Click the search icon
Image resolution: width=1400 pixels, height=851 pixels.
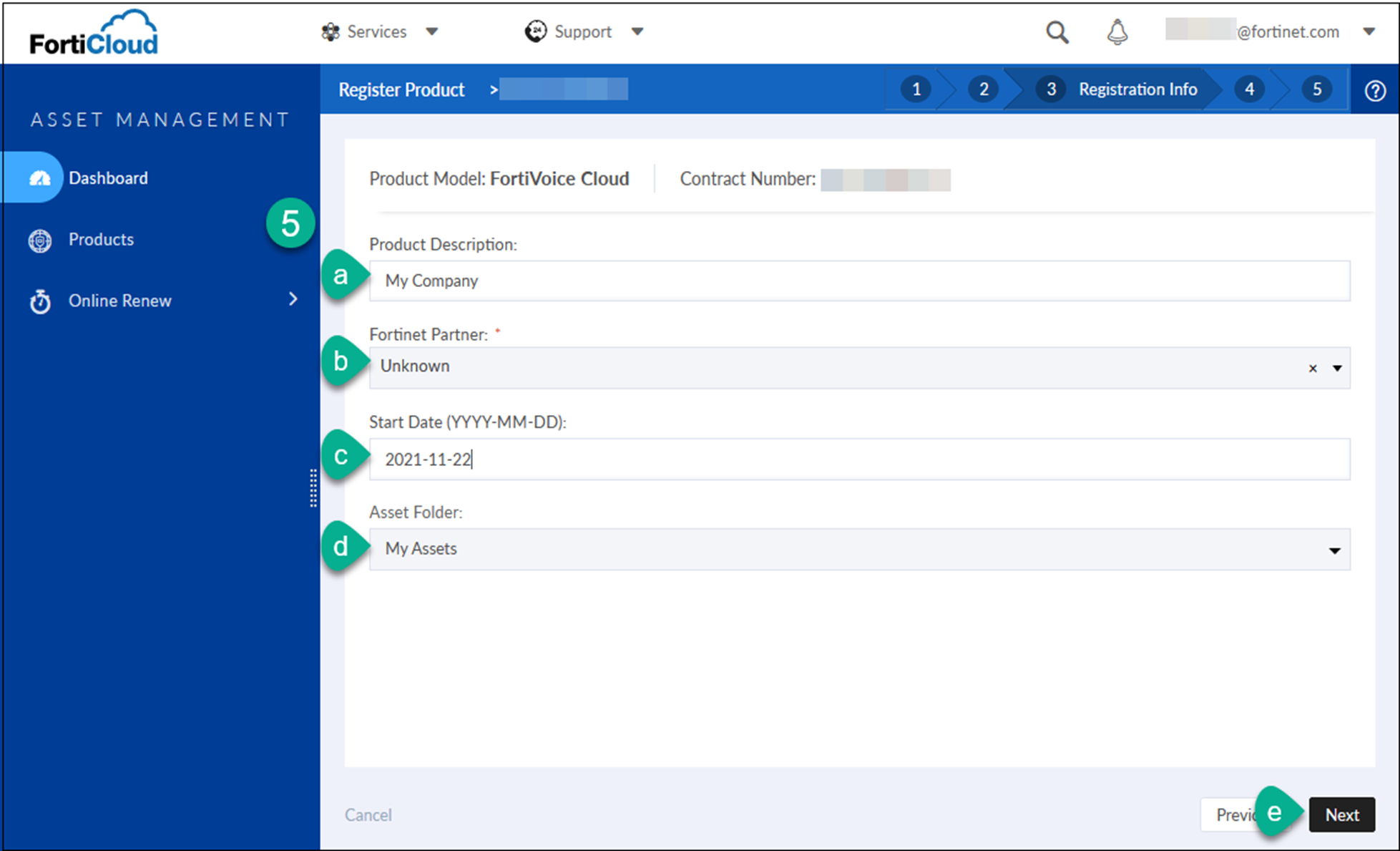click(x=1057, y=31)
